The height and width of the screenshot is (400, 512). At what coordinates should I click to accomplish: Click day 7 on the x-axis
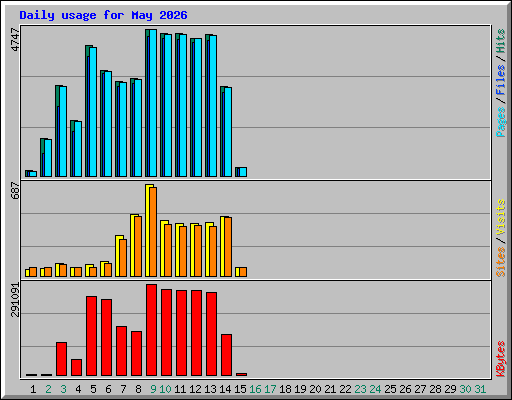pos(123,389)
